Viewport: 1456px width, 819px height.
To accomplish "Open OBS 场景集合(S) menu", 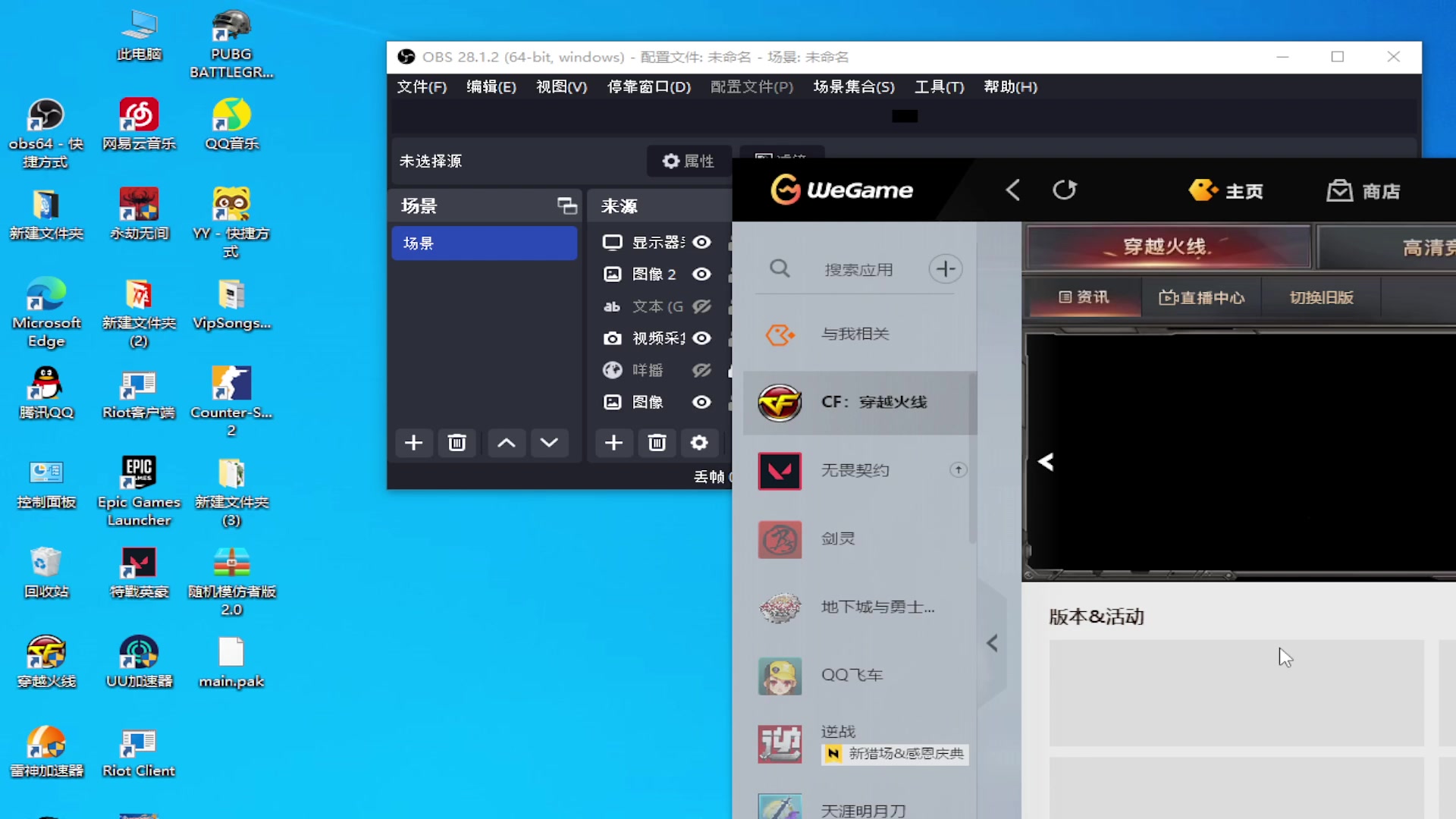I will click(x=854, y=87).
